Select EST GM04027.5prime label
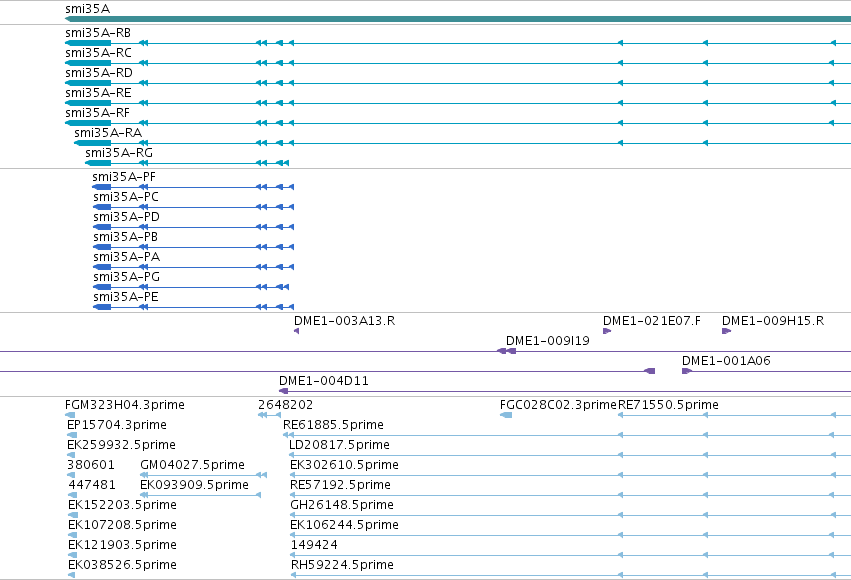 (x=193, y=465)
